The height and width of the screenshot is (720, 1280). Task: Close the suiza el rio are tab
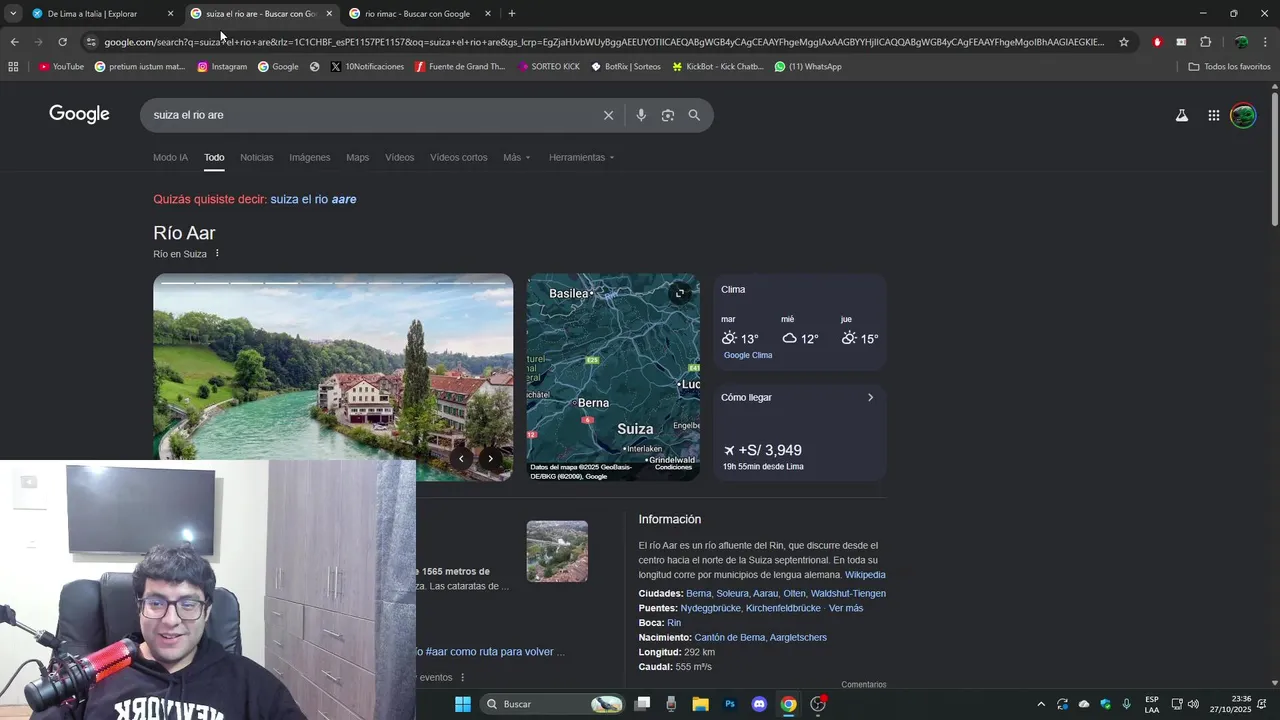point(329,14)
